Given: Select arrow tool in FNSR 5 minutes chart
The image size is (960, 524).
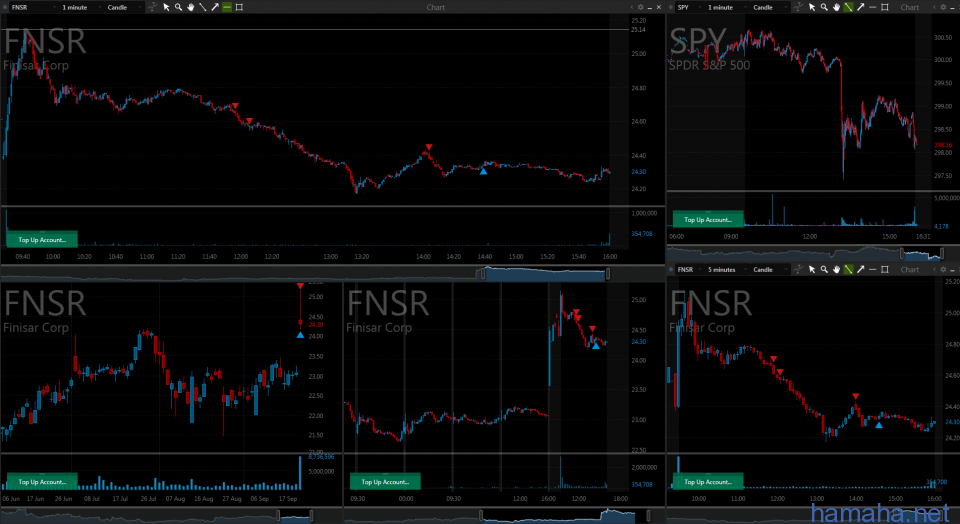Looking at the screenshot, I should coord(860,269).
